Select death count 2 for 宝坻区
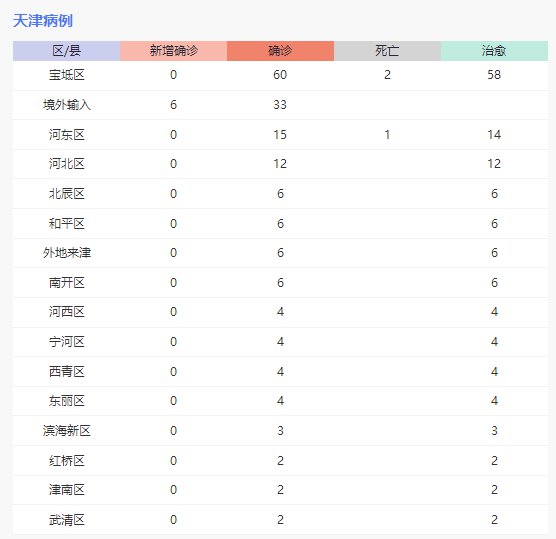Screen dimensions: 556x539 [x=387, y=75]
